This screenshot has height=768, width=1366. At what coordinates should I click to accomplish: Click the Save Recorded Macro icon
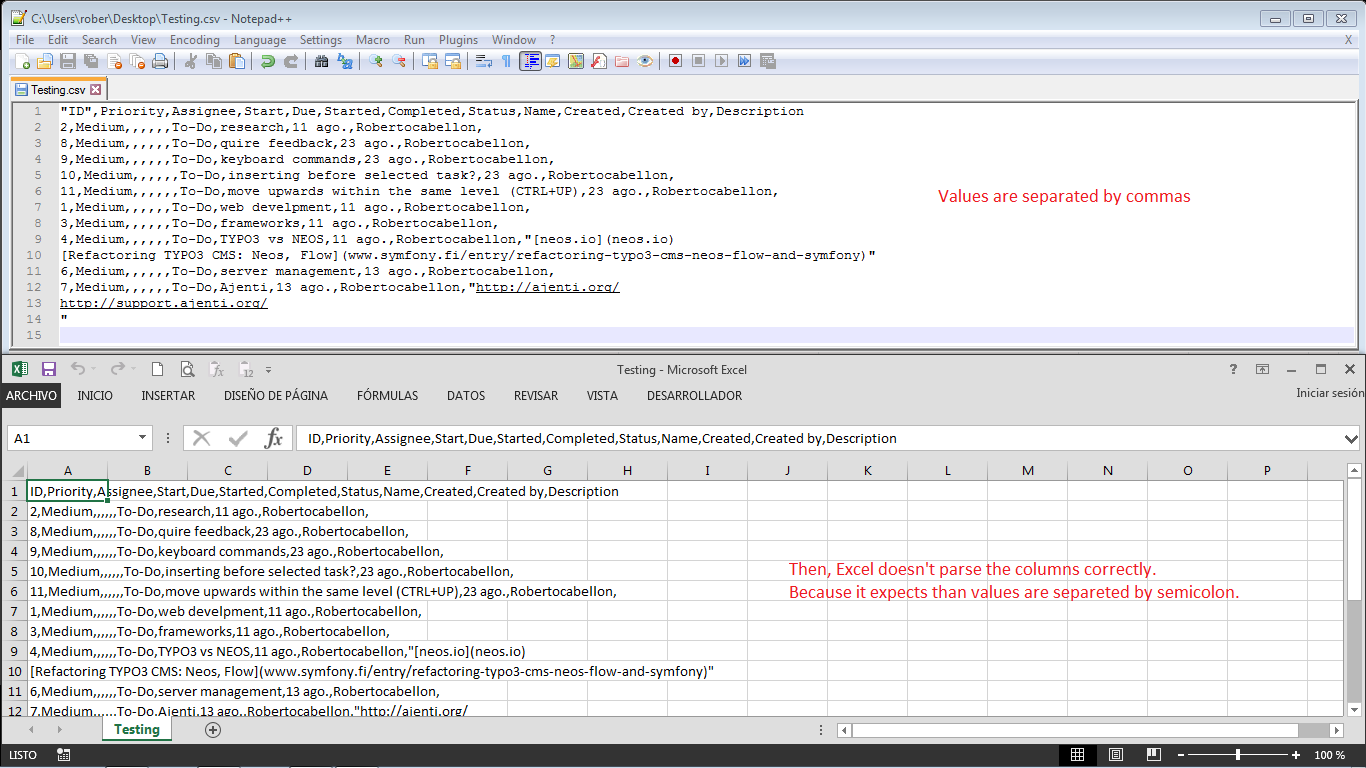pyautogui.click(x=768, y=61)
